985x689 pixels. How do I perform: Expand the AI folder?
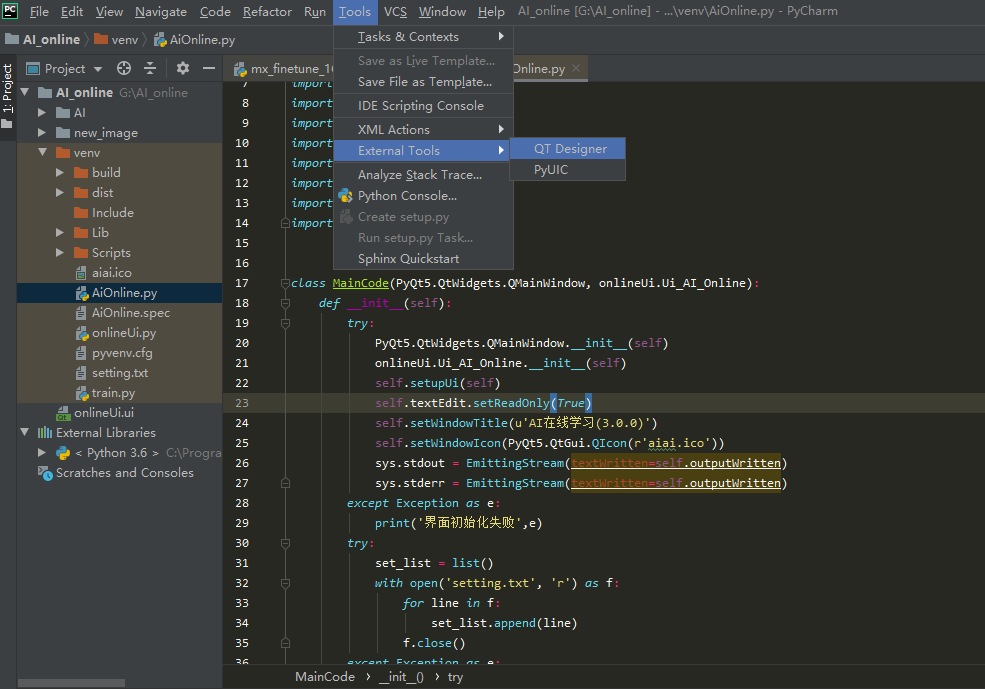42,112
